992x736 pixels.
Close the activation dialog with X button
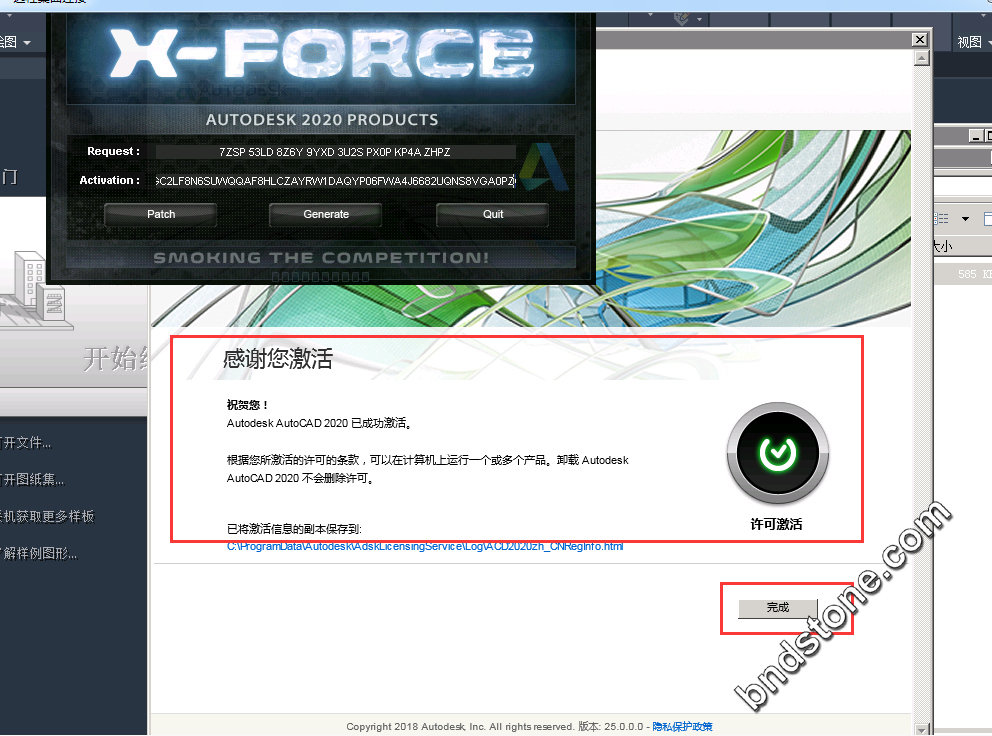pos(919,39)
